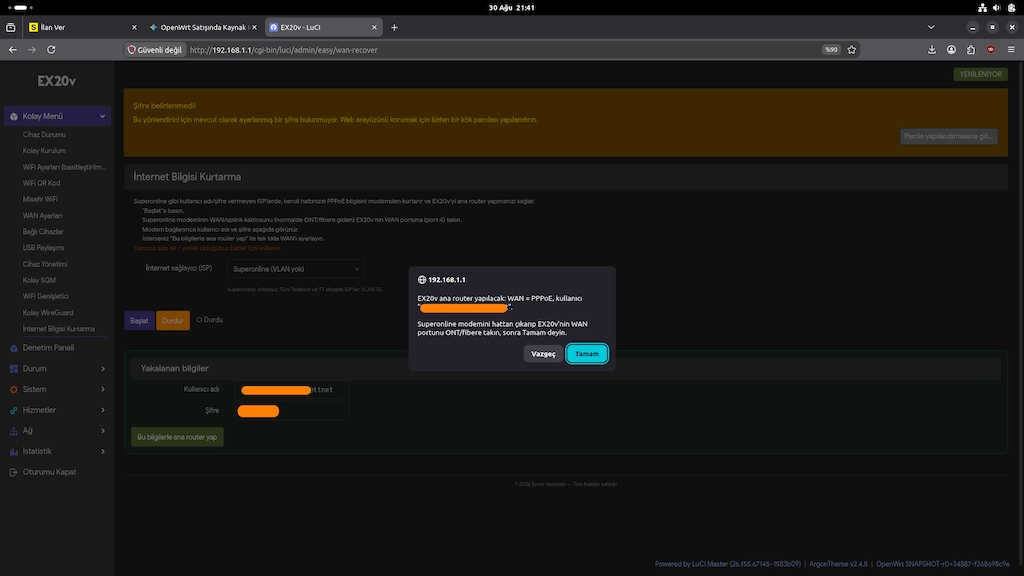Reload the current page
The image size is (1024, 576).
(x=51, y=50)
